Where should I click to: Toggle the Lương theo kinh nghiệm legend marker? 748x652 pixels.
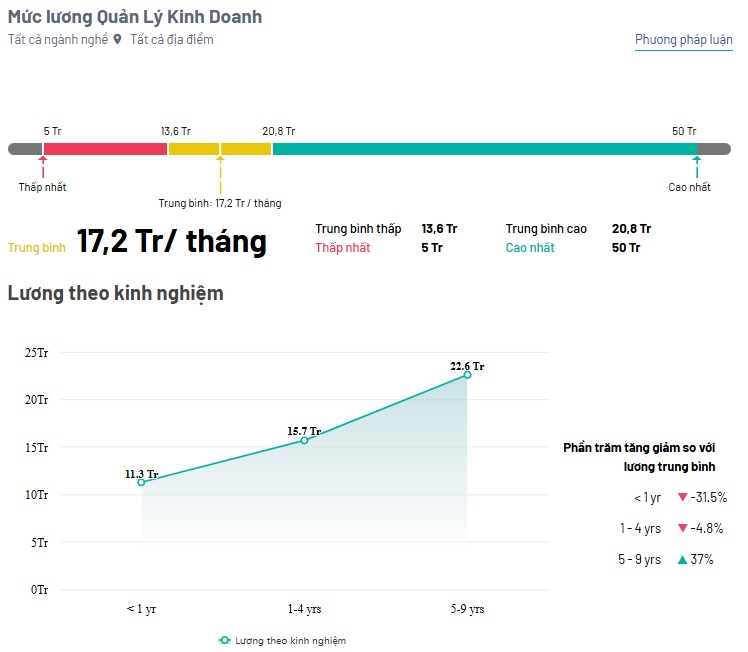(224, 640)
